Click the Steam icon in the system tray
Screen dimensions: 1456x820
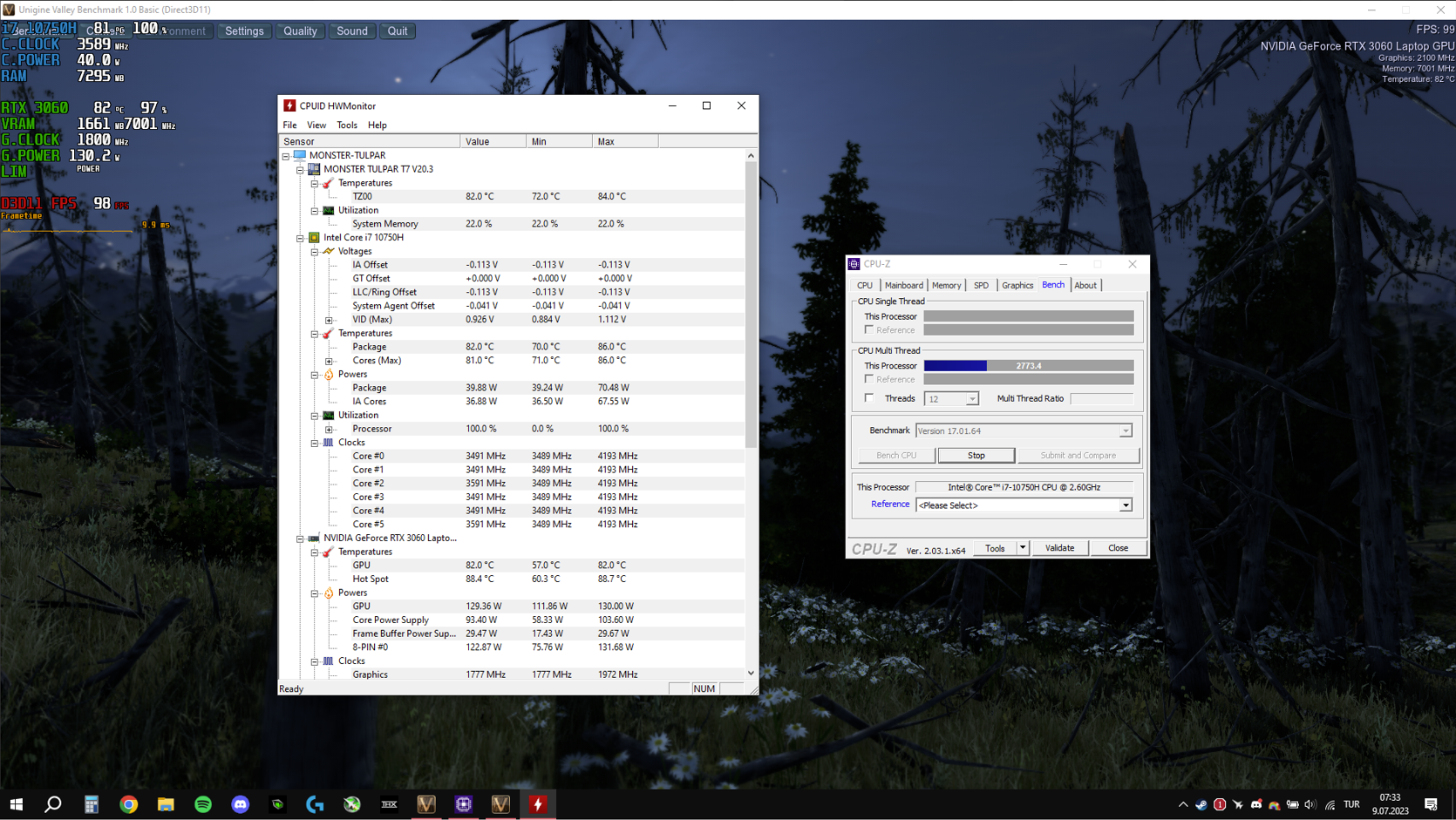coord(1201,804)
